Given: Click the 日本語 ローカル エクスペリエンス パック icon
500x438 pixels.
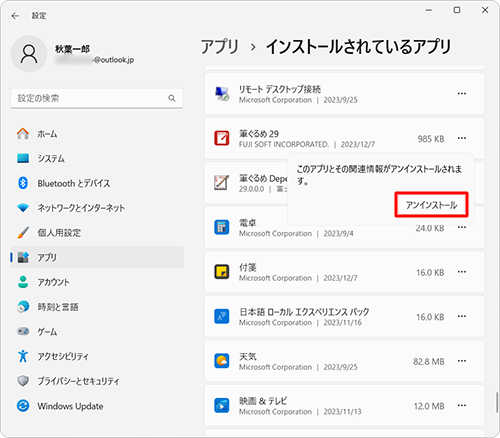Looking at the screenshot, I should click(x=222, y=316).
